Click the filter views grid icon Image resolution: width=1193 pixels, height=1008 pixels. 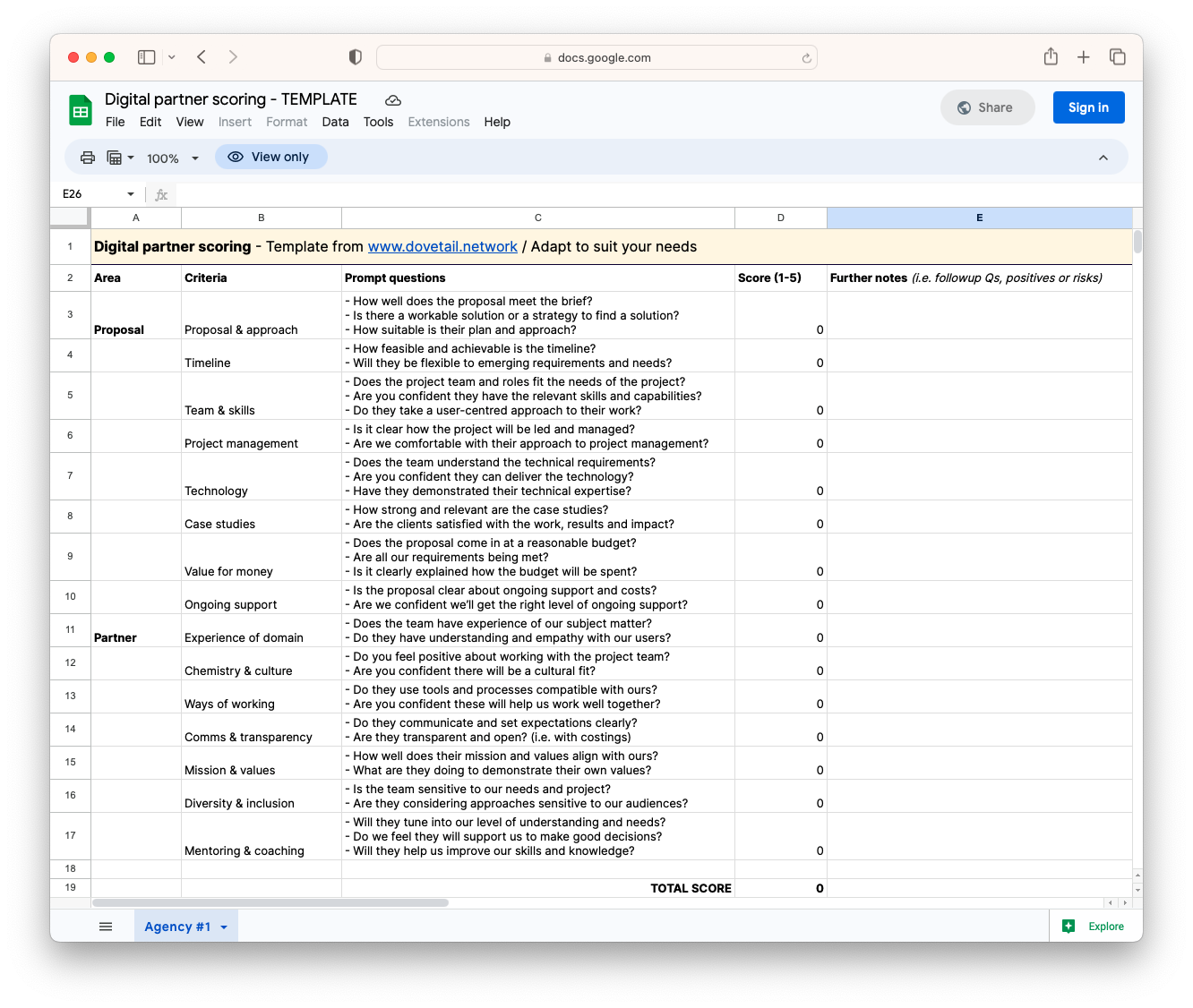tap(116, 157)
